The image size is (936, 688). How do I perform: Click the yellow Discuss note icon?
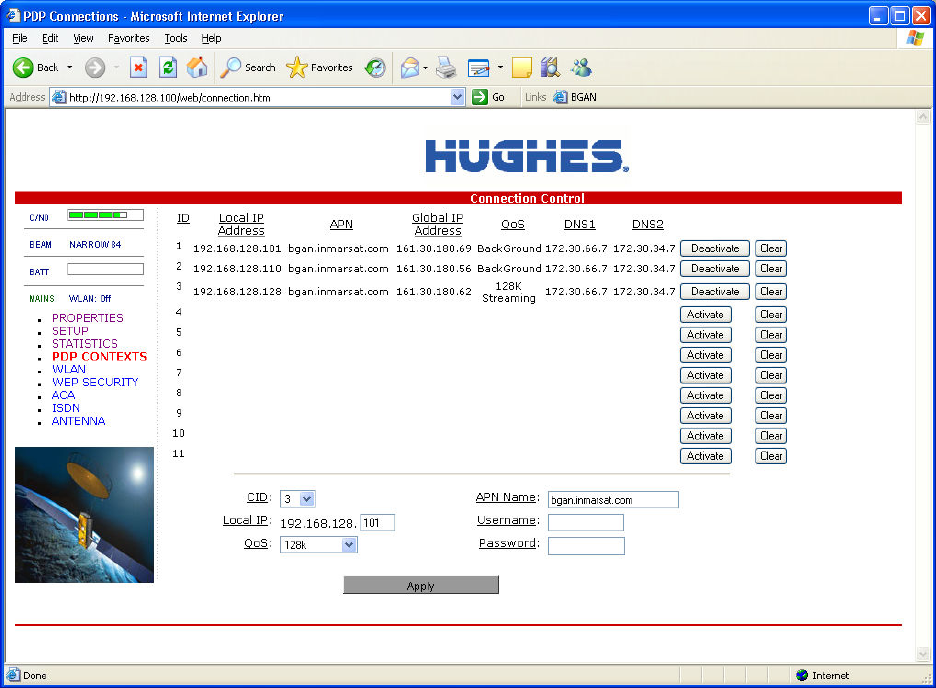point(522,67)
